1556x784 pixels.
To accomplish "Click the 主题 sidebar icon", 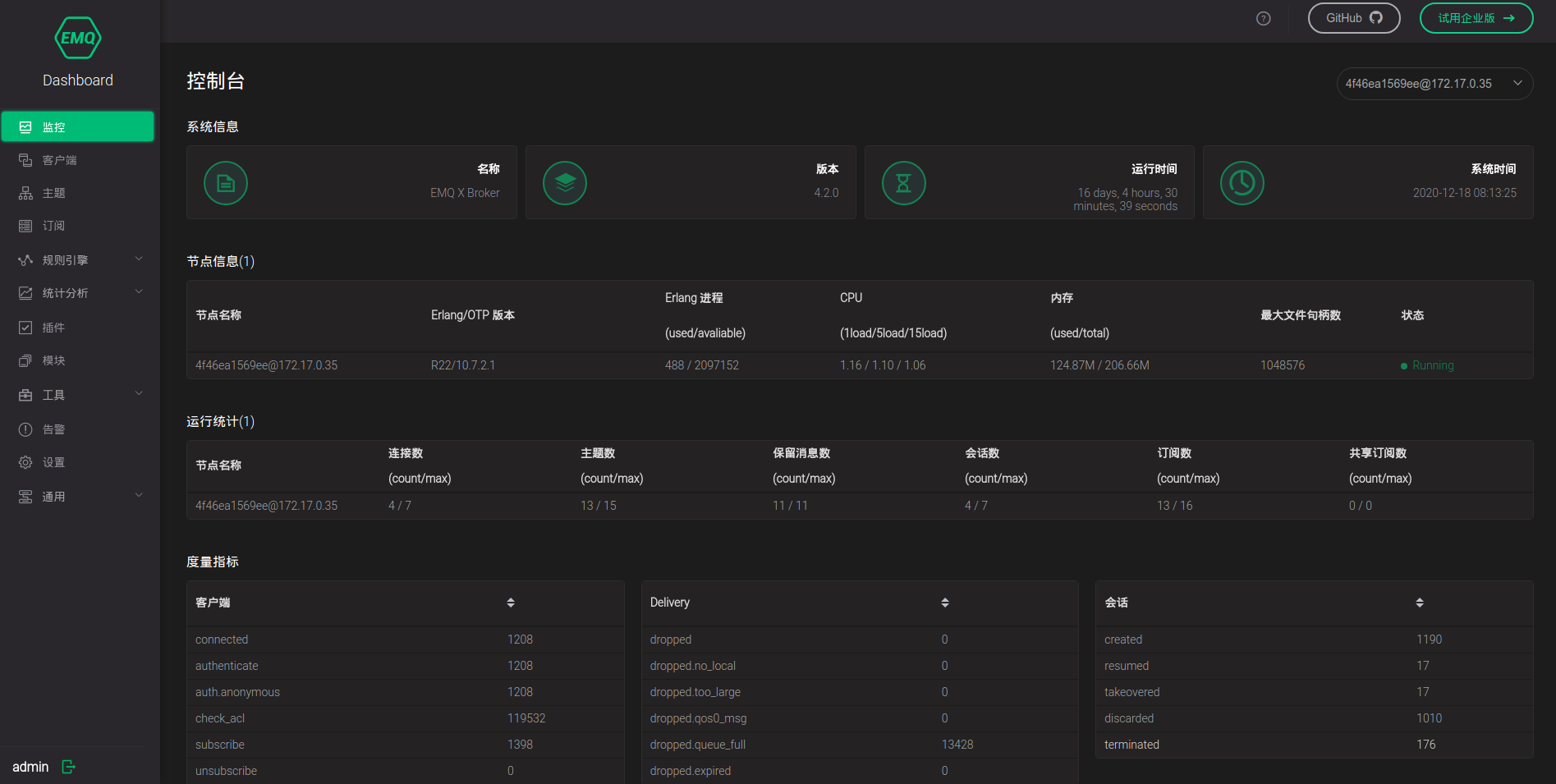I will tap(25, 193).
